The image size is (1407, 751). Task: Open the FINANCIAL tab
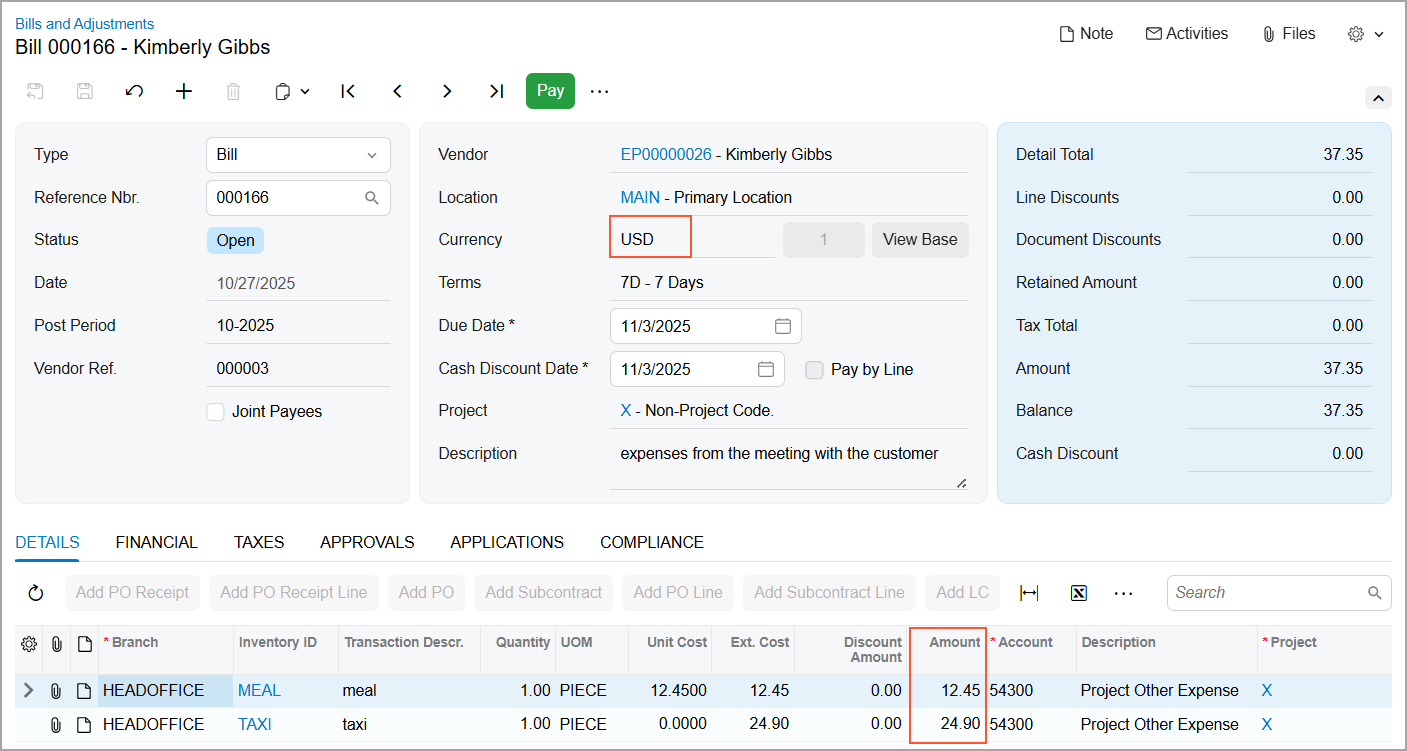coord(157,542)
